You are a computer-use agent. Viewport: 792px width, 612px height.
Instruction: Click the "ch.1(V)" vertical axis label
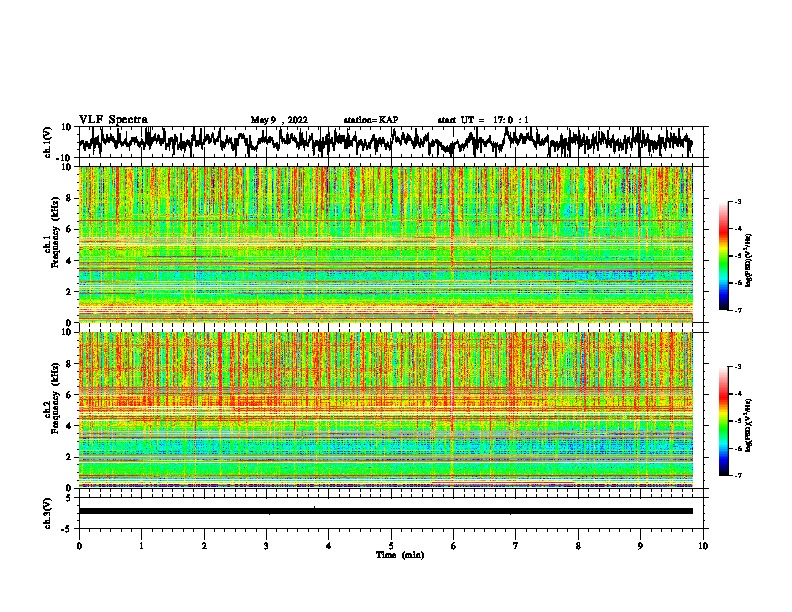(48, 142)
